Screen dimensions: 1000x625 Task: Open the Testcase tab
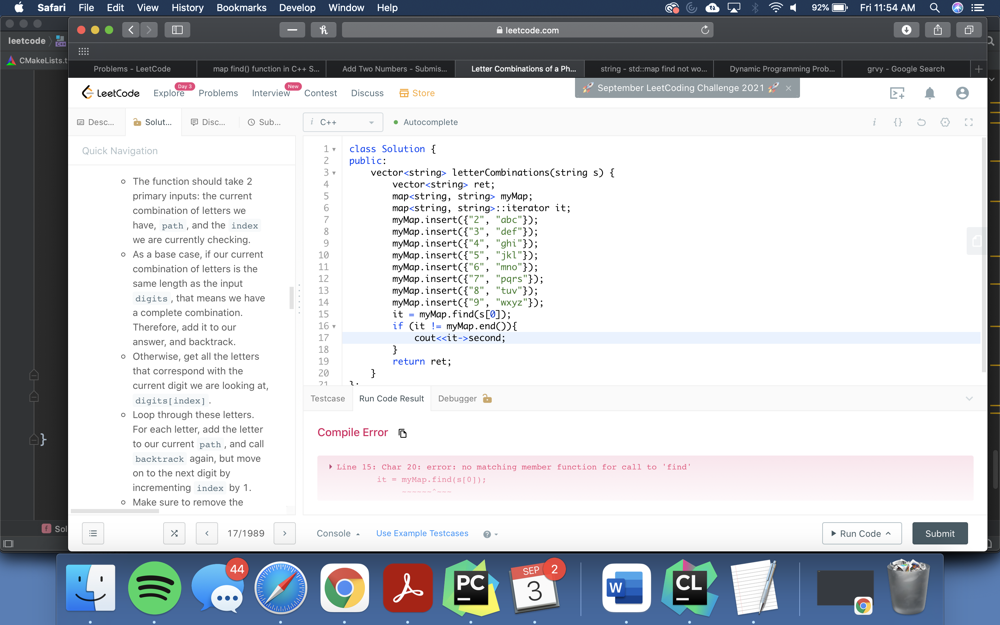pos(328,399)
